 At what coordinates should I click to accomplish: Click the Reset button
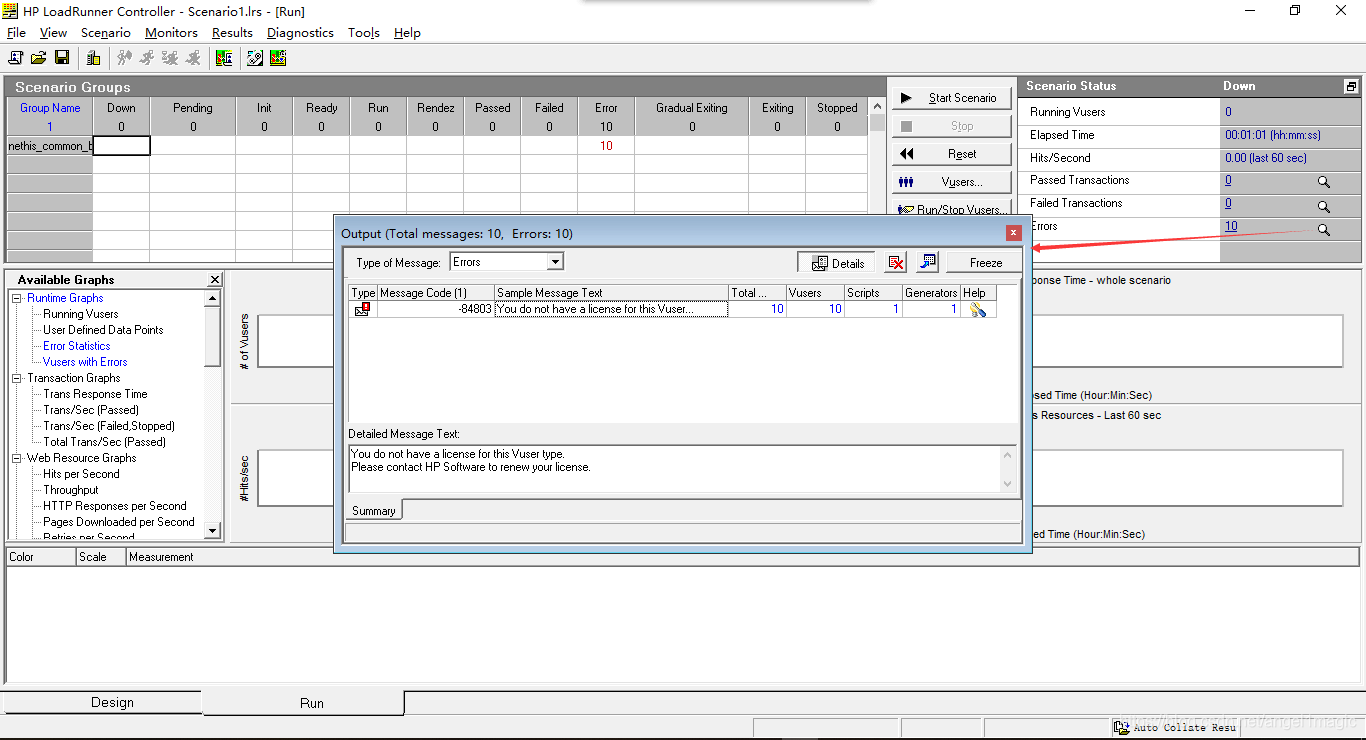click(951, 154)
